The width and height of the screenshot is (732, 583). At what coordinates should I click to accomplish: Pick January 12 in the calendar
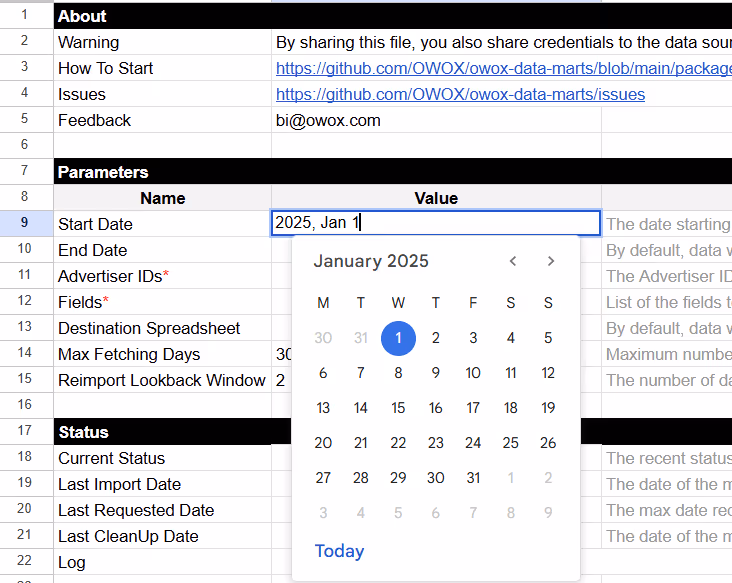548,373
